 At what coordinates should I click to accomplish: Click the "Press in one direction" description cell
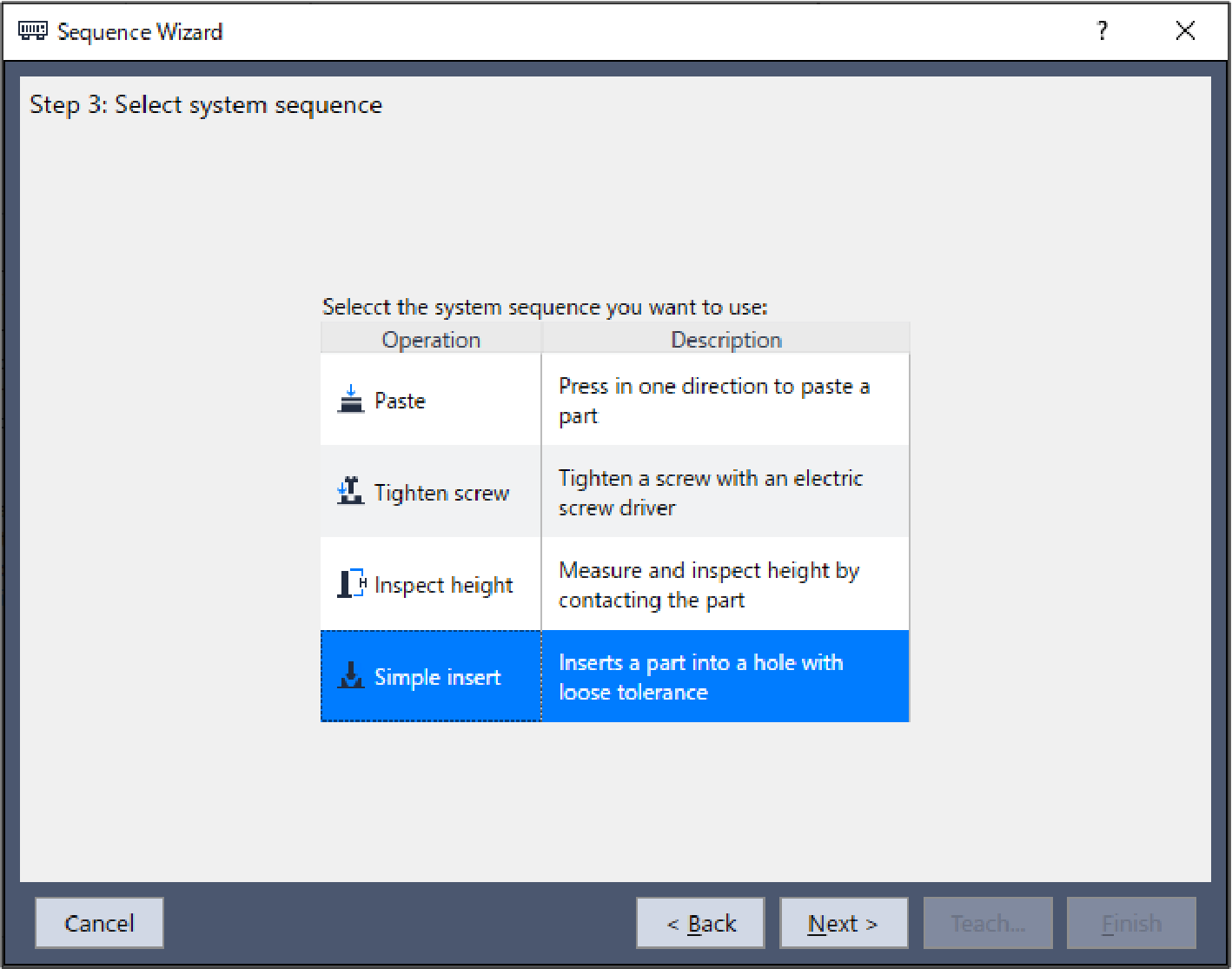713,401
